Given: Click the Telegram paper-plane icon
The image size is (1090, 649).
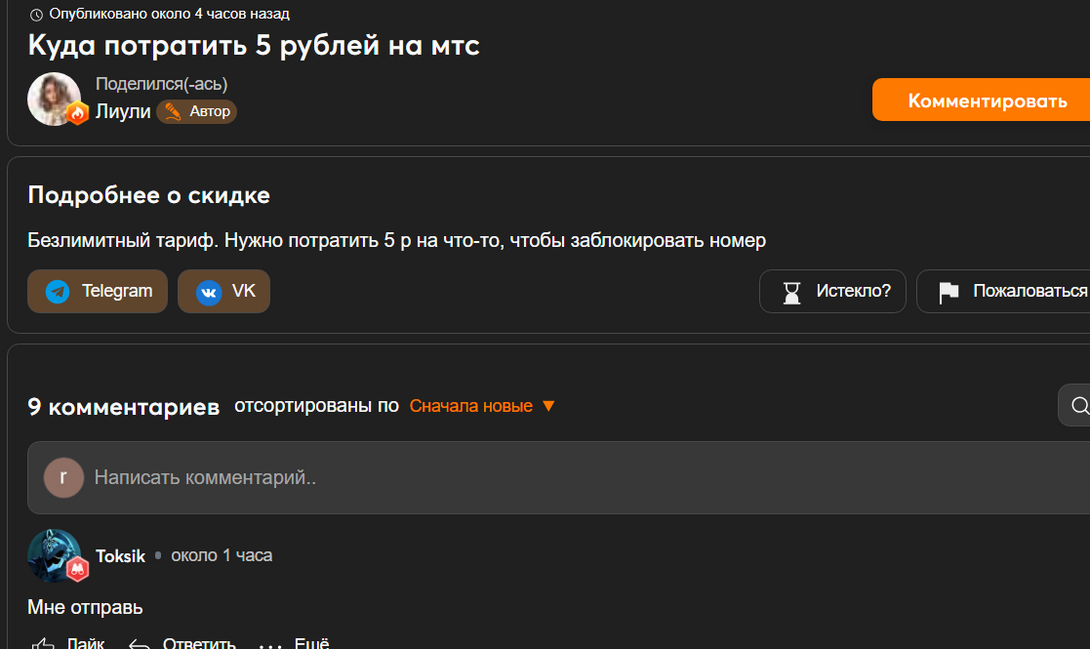Looking at the screenshot, I should point(58,291).
